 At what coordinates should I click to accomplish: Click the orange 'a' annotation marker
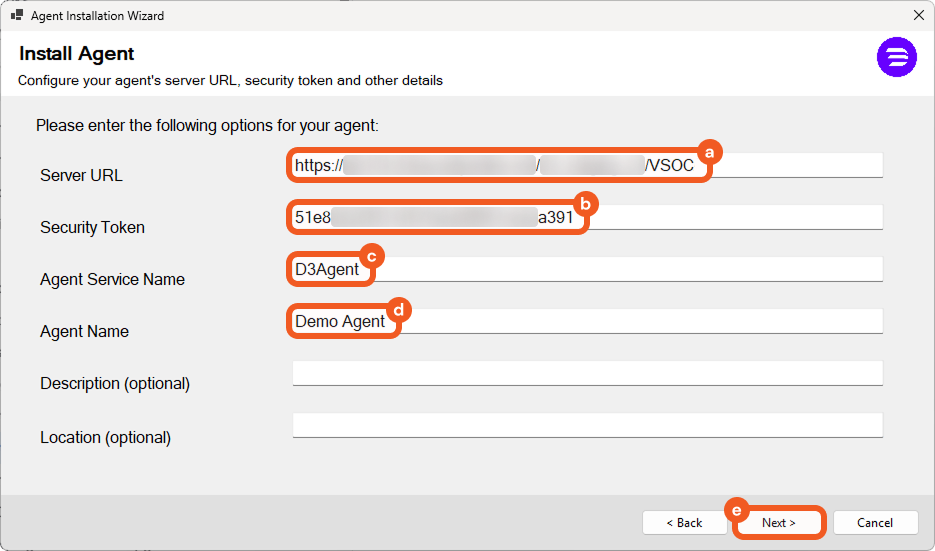coord(710,152)
